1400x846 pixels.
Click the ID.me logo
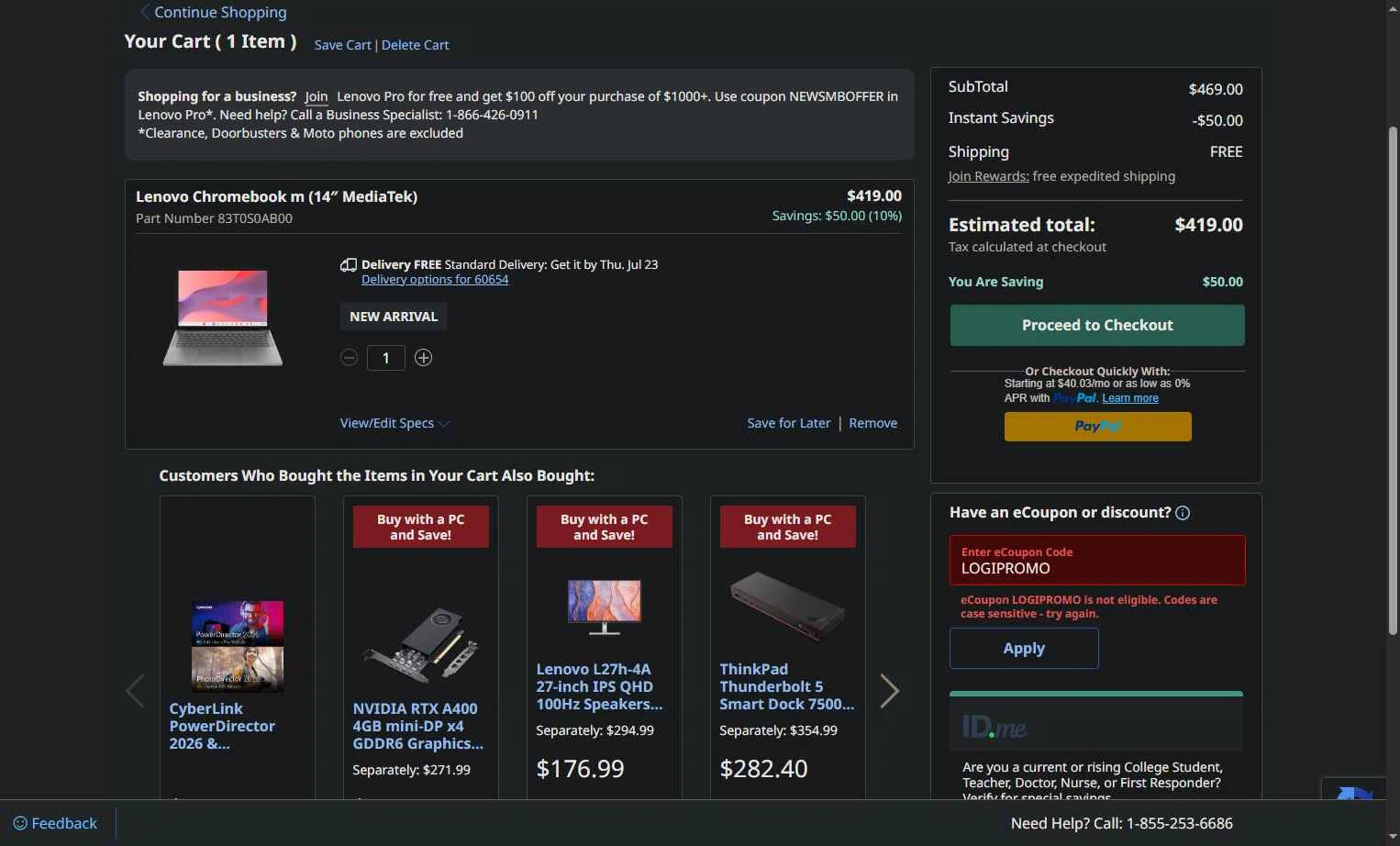tap(994, 728)
